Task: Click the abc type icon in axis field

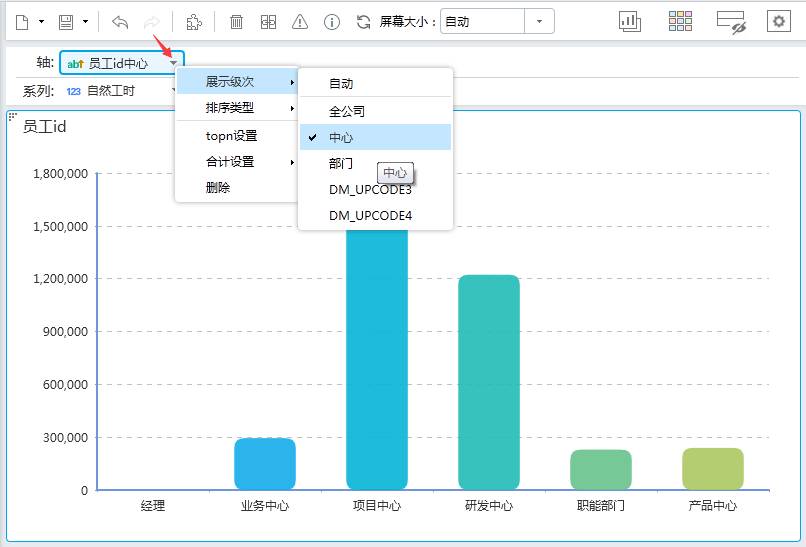Action: tap(75, 64)
